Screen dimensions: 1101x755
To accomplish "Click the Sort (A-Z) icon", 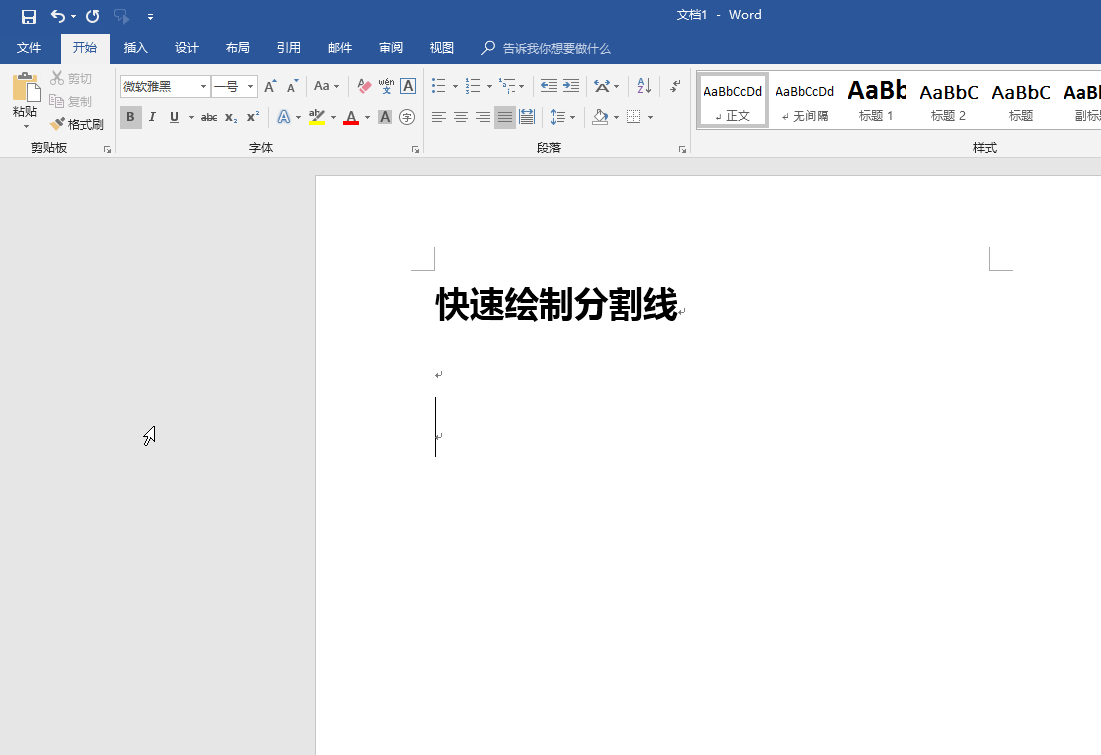I will (644, 87).
